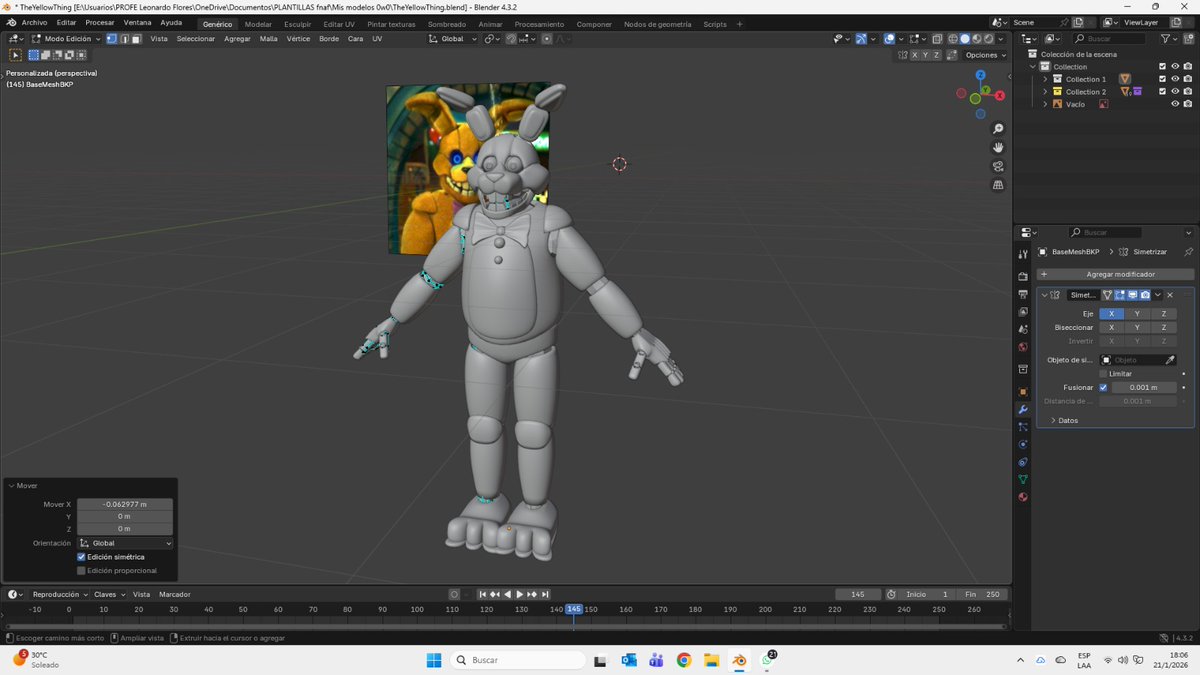Image resolution: width=1200 pixels, height=675 pixels.
Task: Select edge selection mode icon
Action: click(124, 39)
